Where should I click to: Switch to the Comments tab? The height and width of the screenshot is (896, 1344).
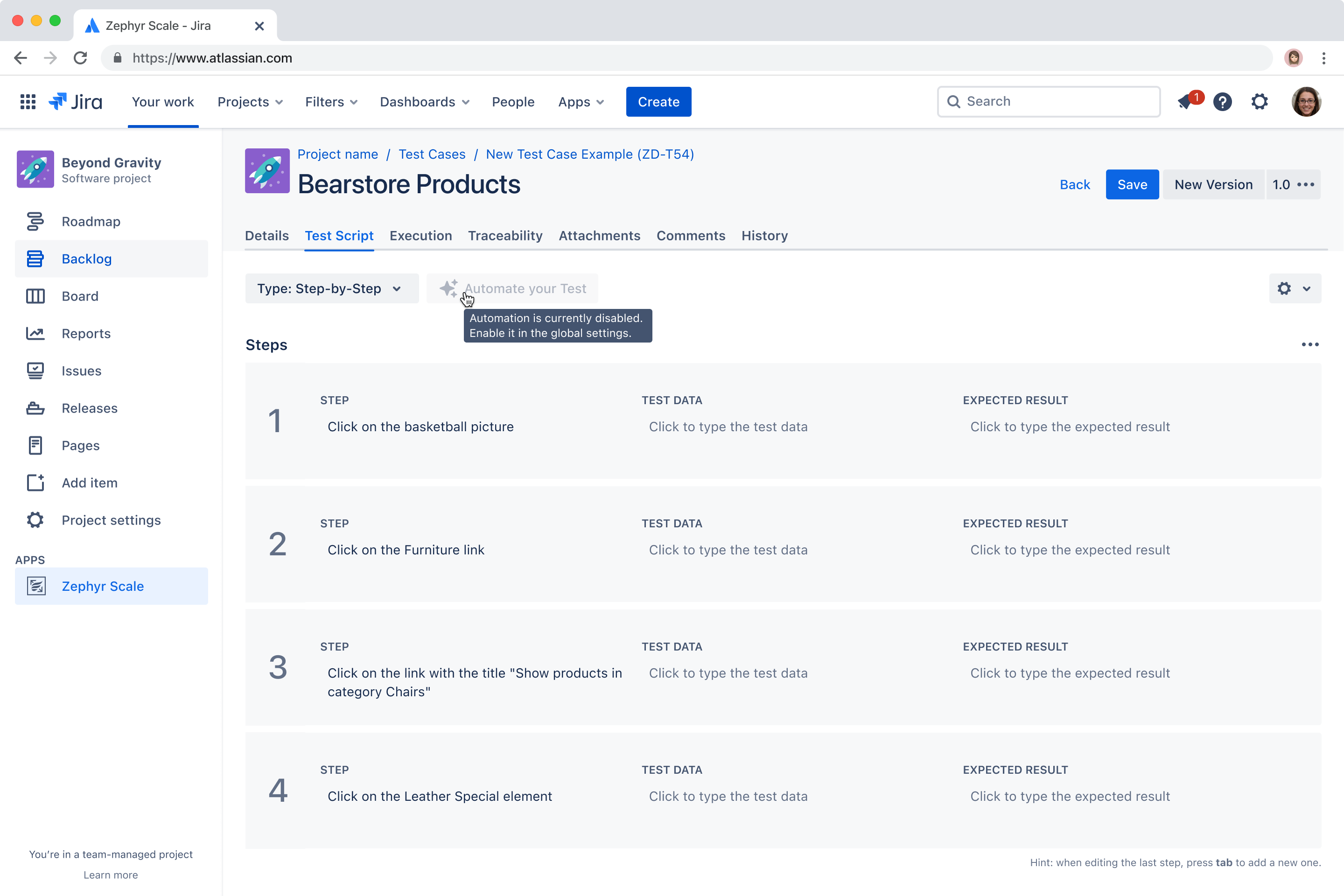coord(691,235)
